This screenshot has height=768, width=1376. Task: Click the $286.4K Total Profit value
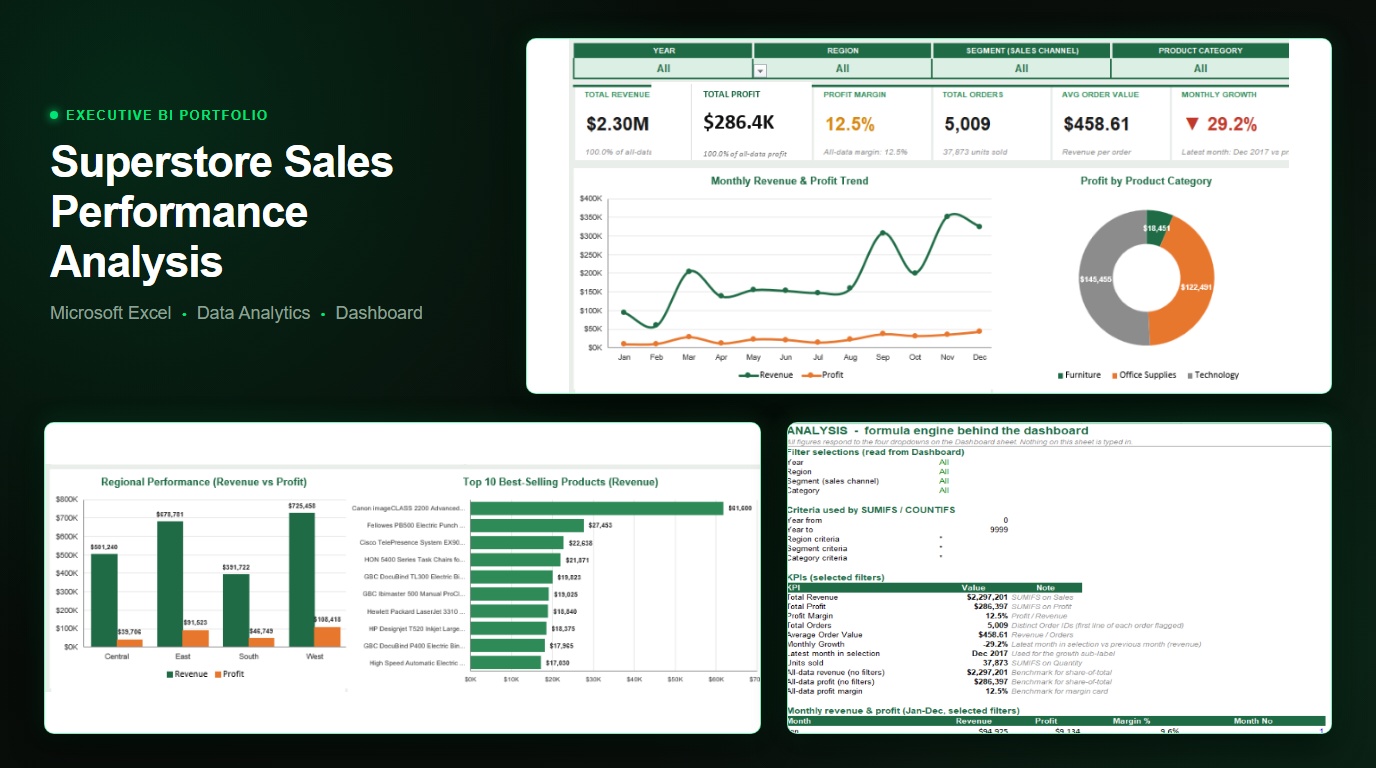point(739,122)
